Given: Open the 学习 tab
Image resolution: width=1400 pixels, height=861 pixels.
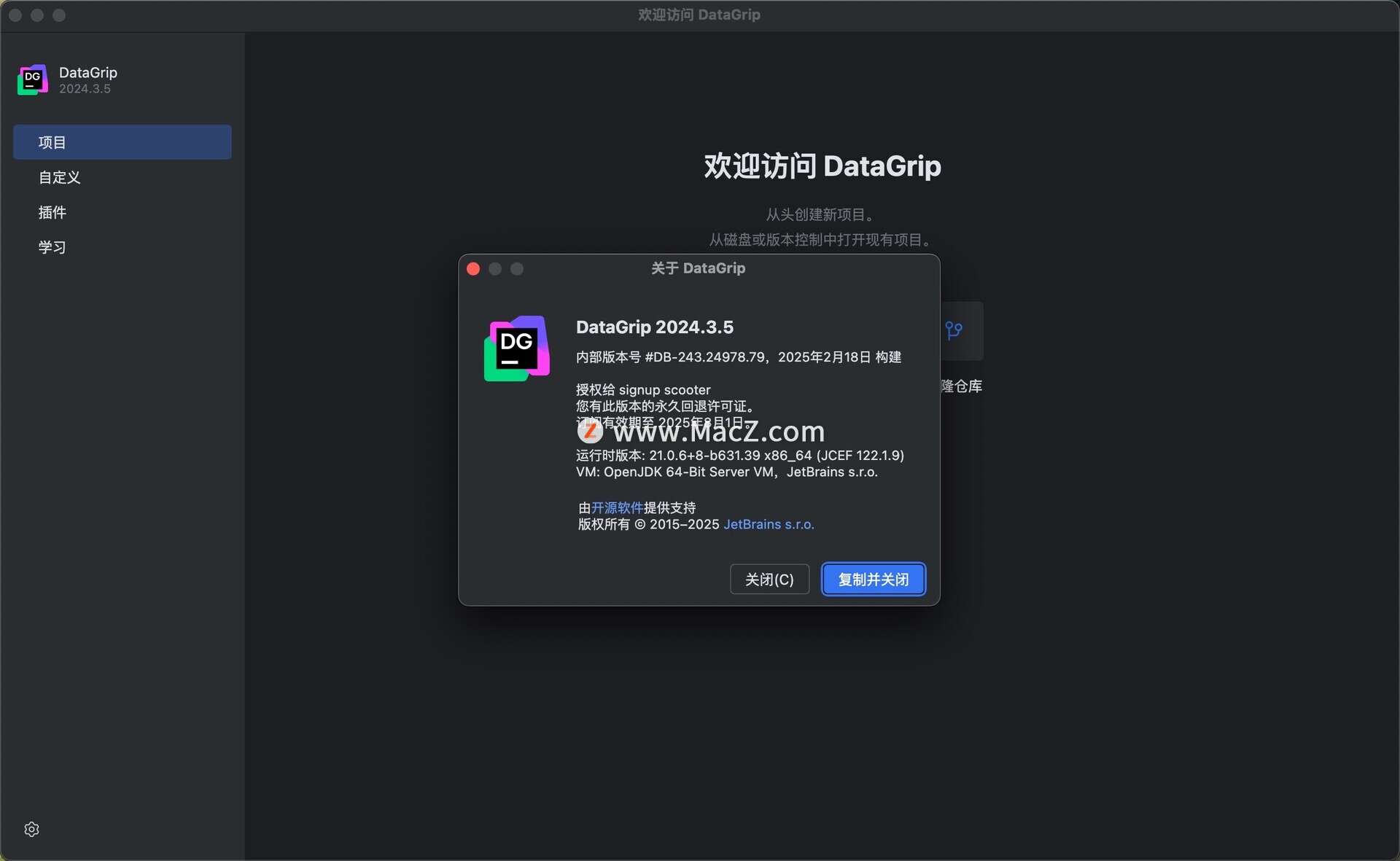Looking at the screenshot, I should tap(122, 247).
